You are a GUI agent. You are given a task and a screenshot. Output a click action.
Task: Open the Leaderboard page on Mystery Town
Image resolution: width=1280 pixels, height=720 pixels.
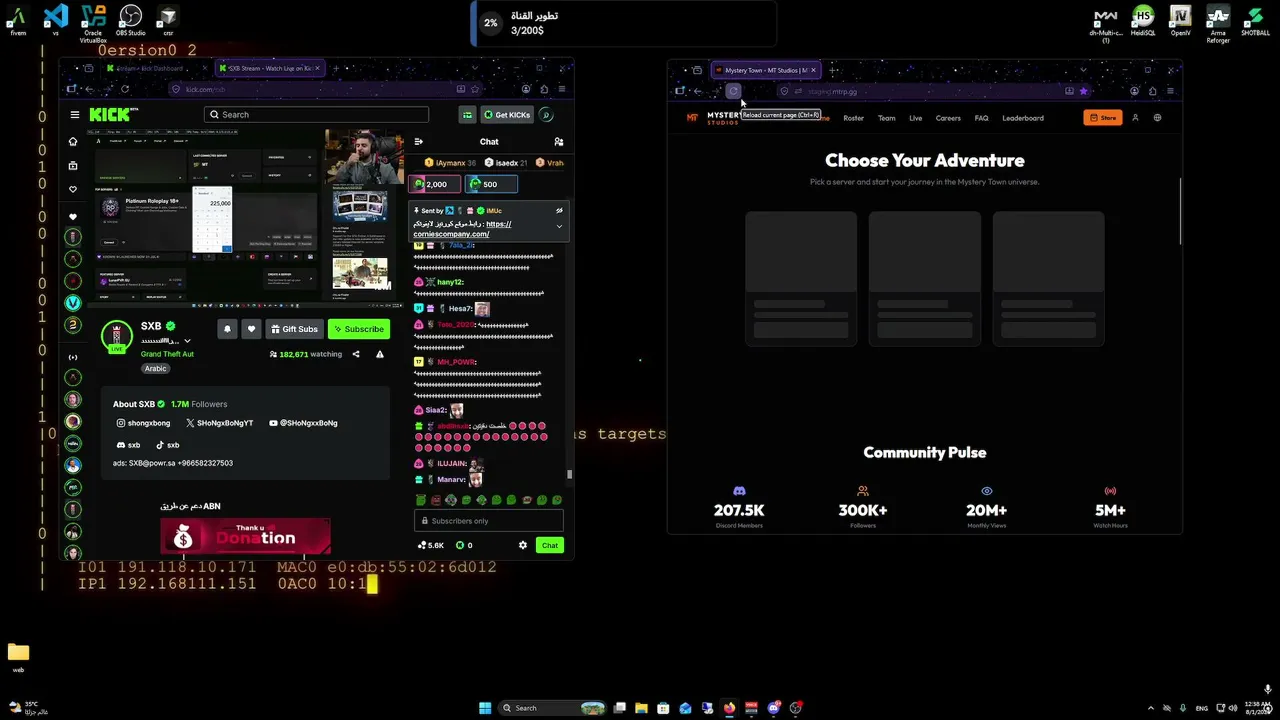click(x=1023, y=118)
